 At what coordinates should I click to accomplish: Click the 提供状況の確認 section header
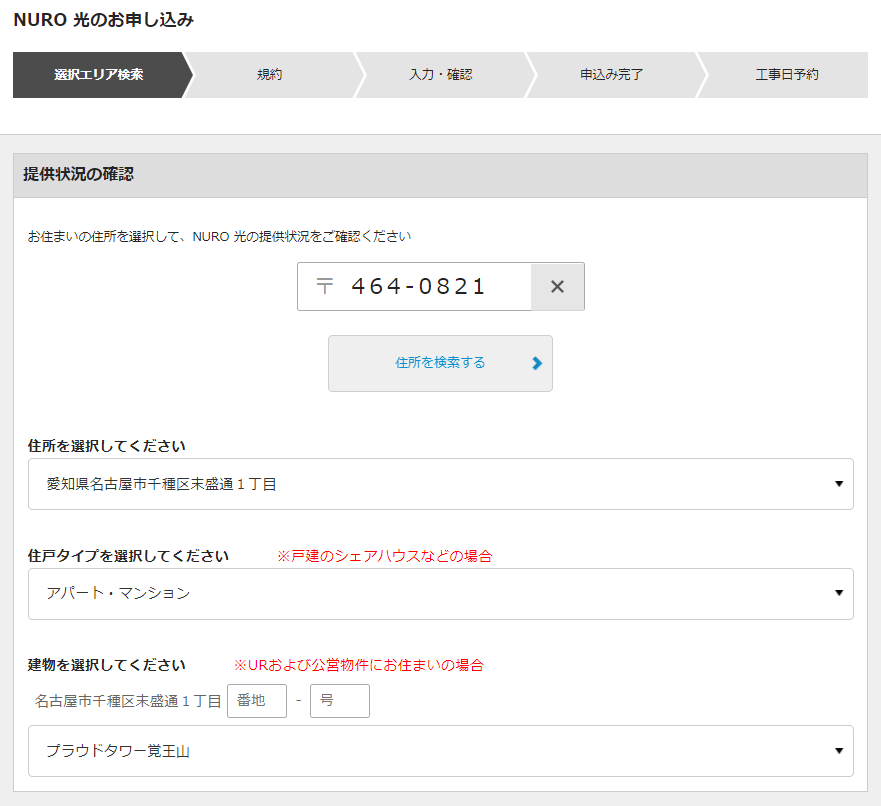pos(440,175)
